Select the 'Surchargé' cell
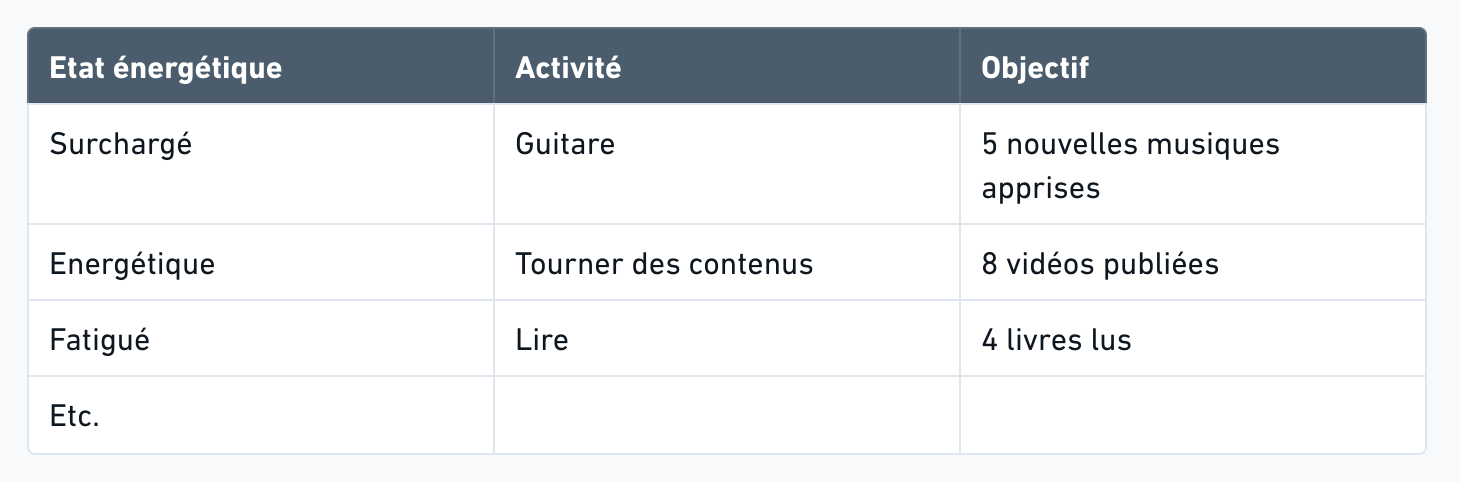The height and width of the screenshot is (482, 1460). click(120, 144)
